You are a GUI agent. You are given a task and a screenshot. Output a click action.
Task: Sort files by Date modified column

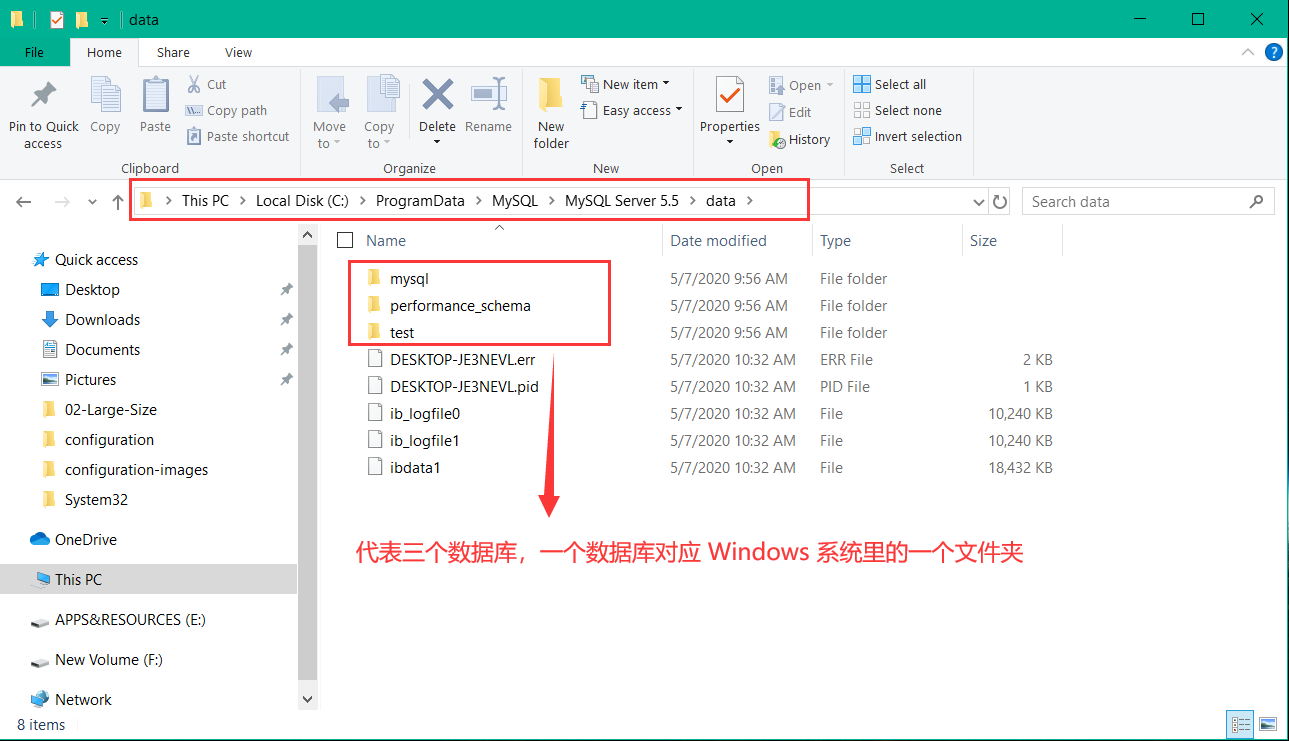point(718,240)
